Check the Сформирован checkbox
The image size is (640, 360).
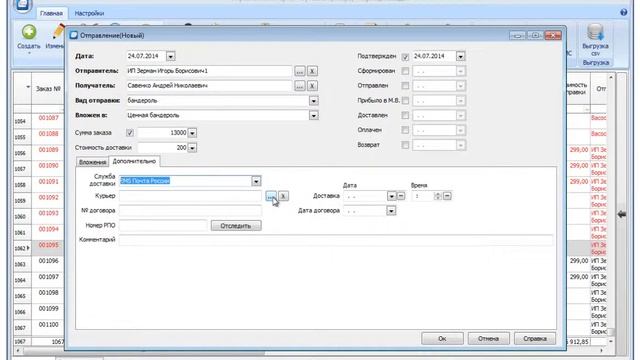pyautogui.click(x=405, y=71)
